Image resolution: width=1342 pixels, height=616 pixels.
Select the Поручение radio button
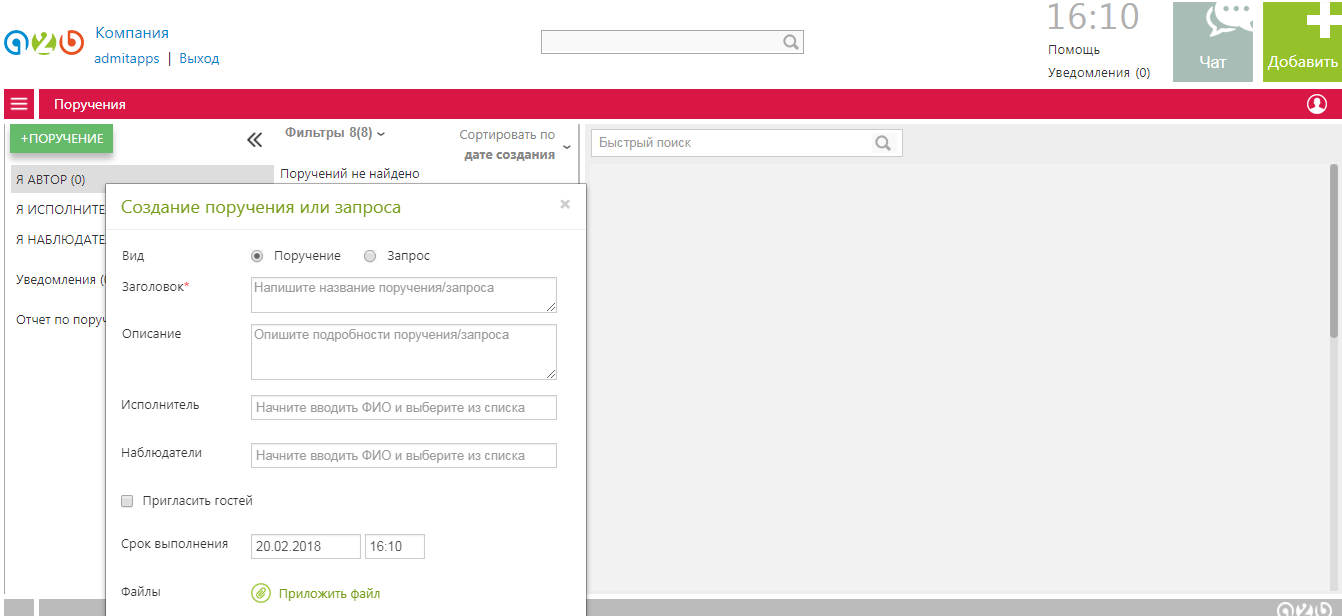tap(257, 256)
